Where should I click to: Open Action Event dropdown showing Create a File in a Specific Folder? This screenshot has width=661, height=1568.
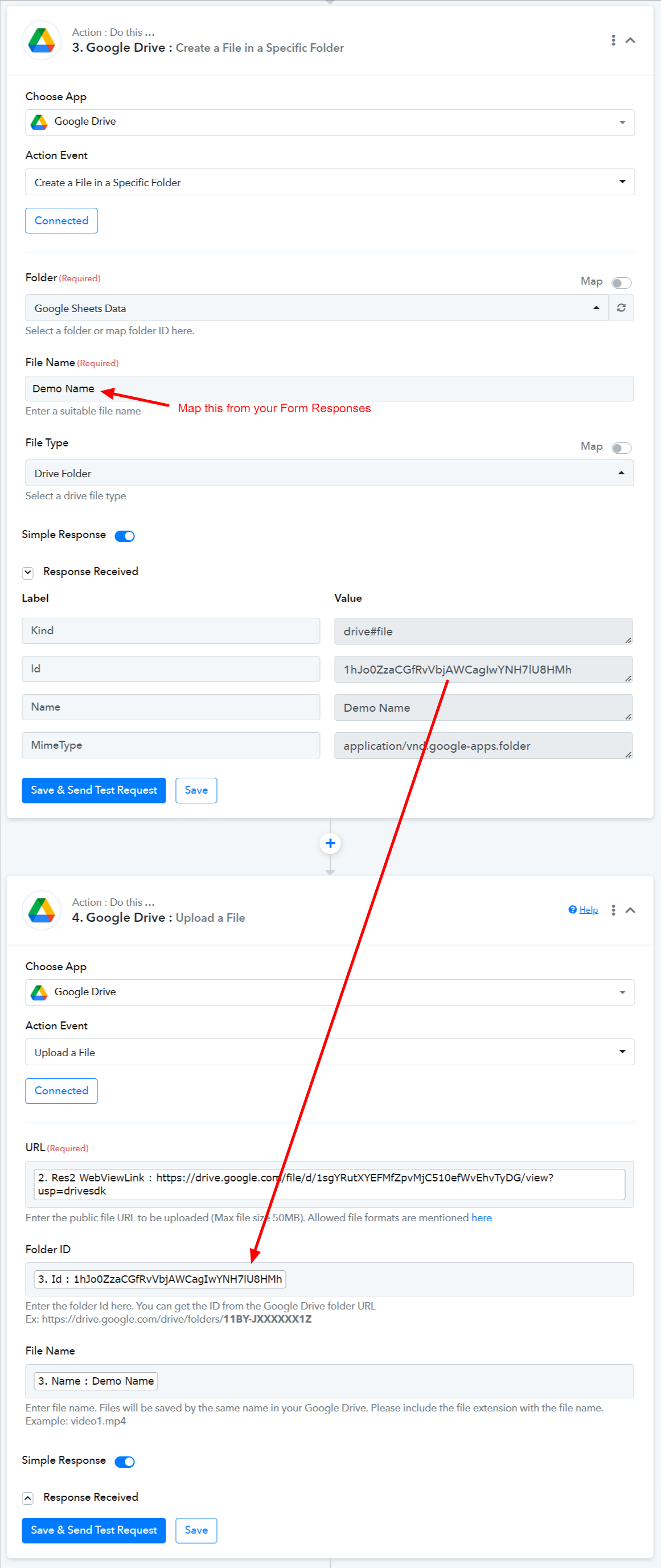330,182
